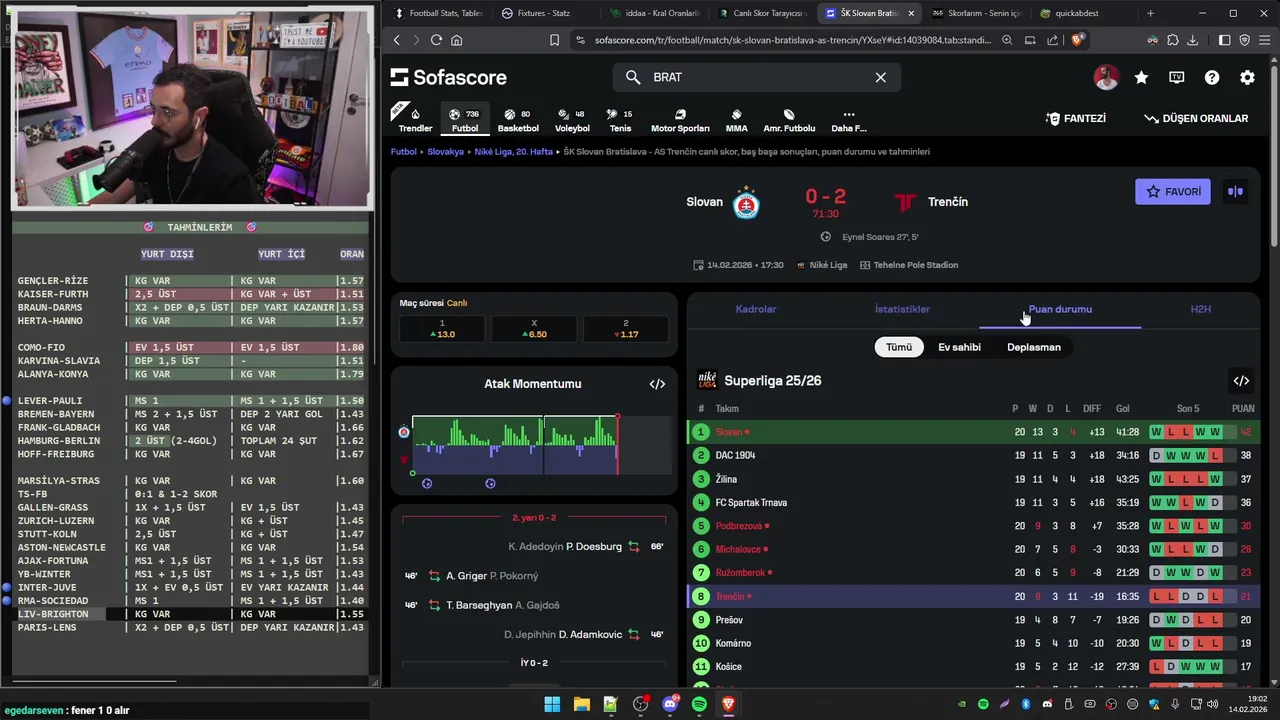The image size is (1280, 720).
Task: Select the Voleybol sport category
Action: 572,120
